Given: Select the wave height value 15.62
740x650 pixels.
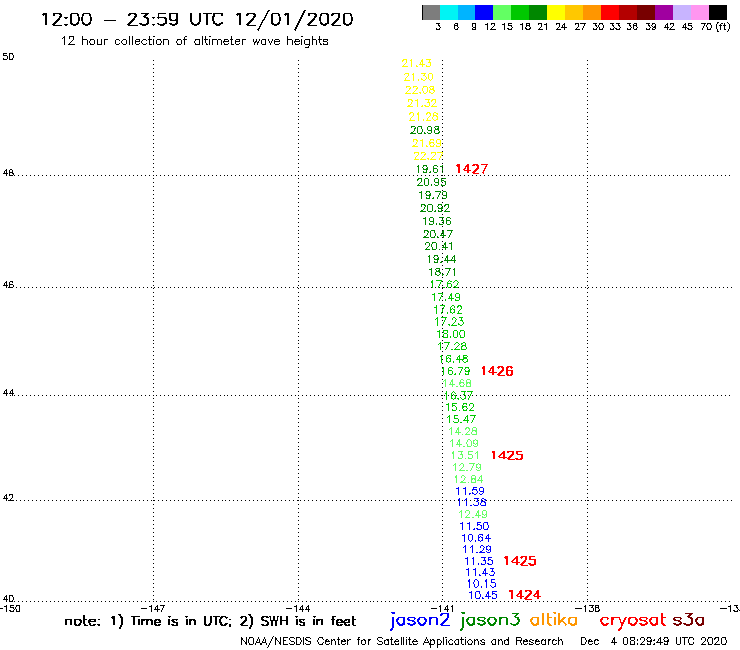Looking at the screenshot, I should [460, 407].
